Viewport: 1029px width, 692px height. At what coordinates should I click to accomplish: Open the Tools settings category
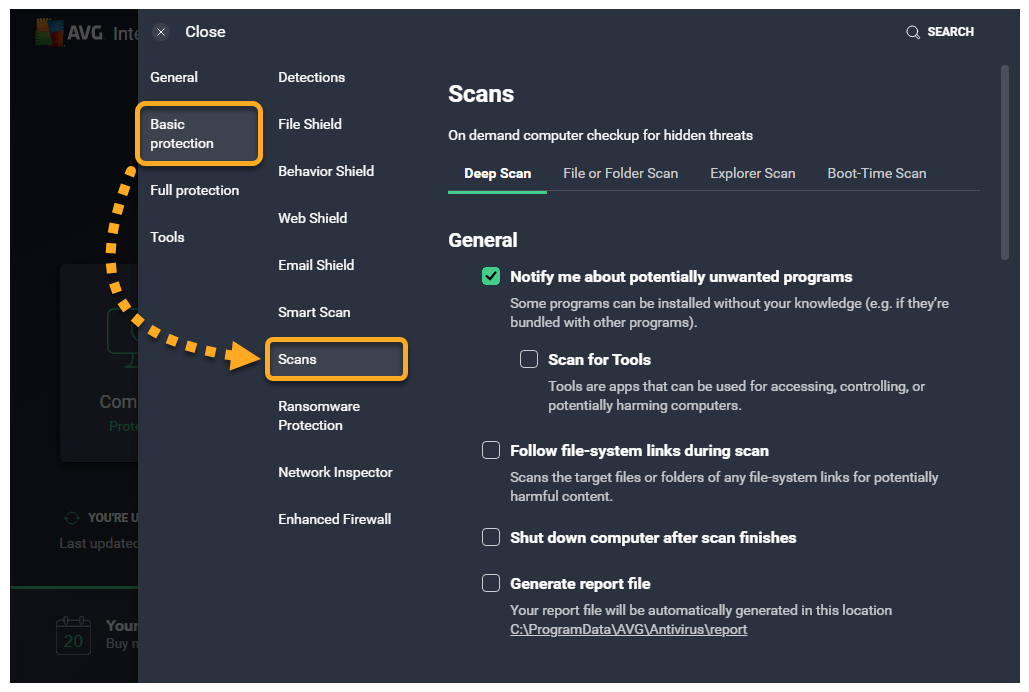[167, 237]
